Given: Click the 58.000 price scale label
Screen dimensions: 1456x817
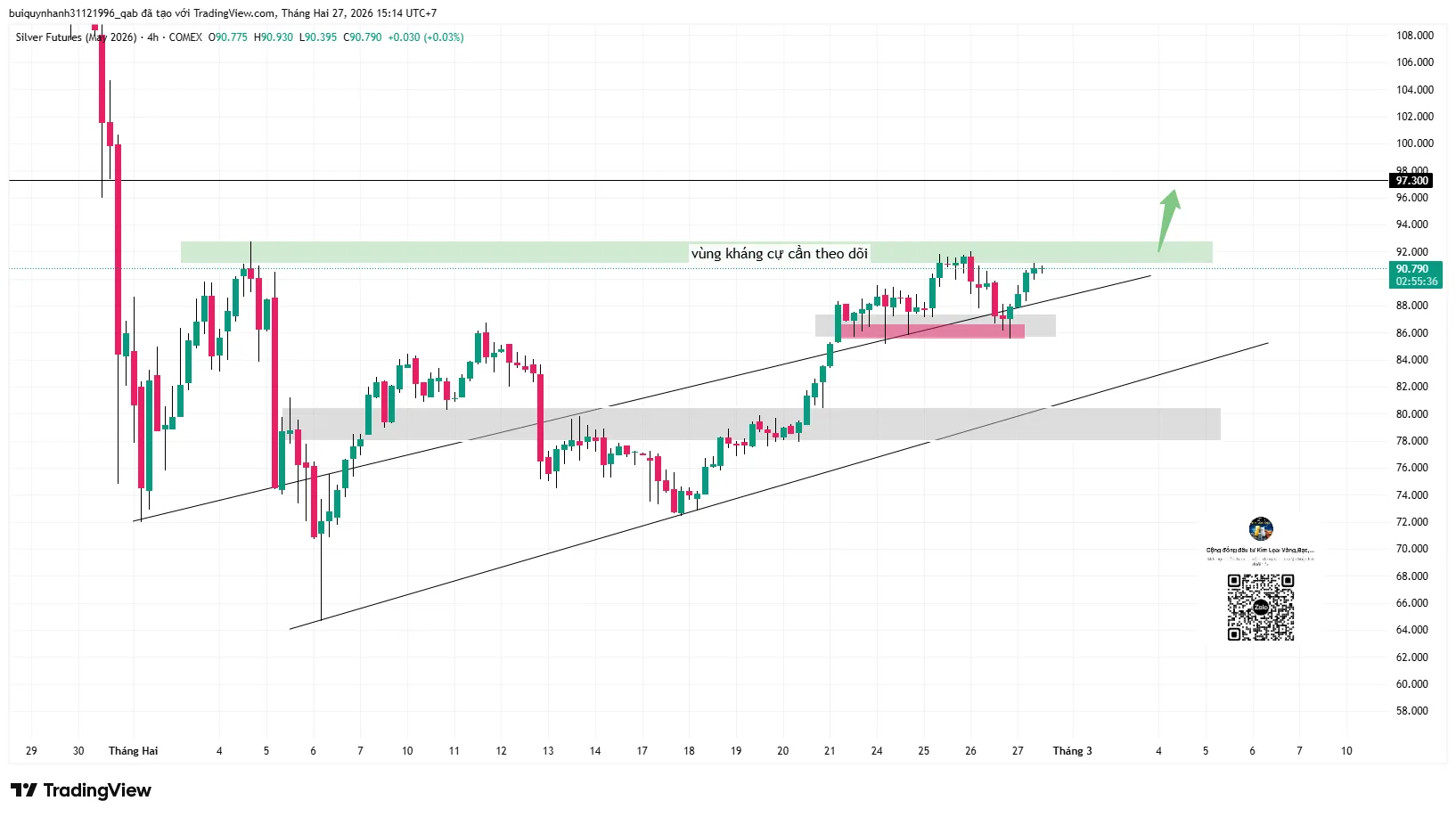Looking at the screenshot, I should [1414, 711].
